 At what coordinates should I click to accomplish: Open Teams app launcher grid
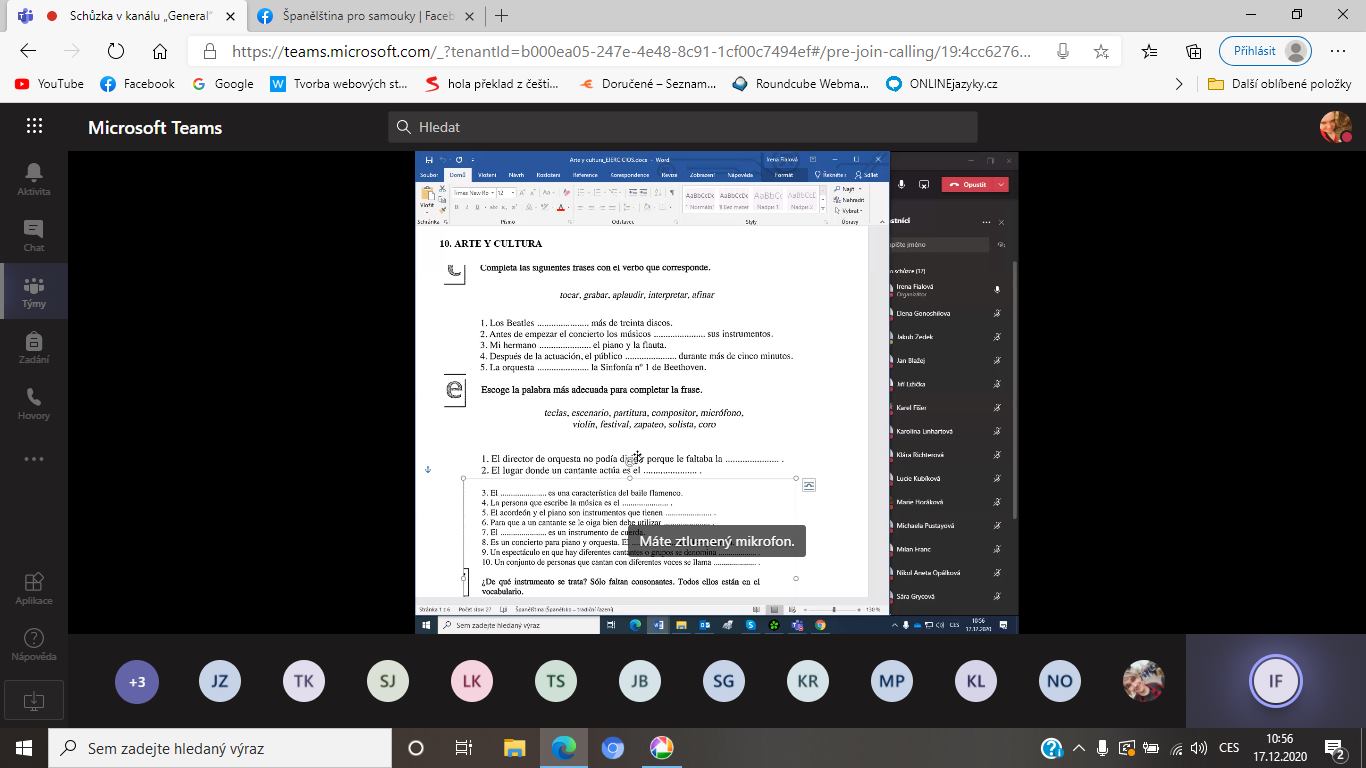[x=34, y=126]
